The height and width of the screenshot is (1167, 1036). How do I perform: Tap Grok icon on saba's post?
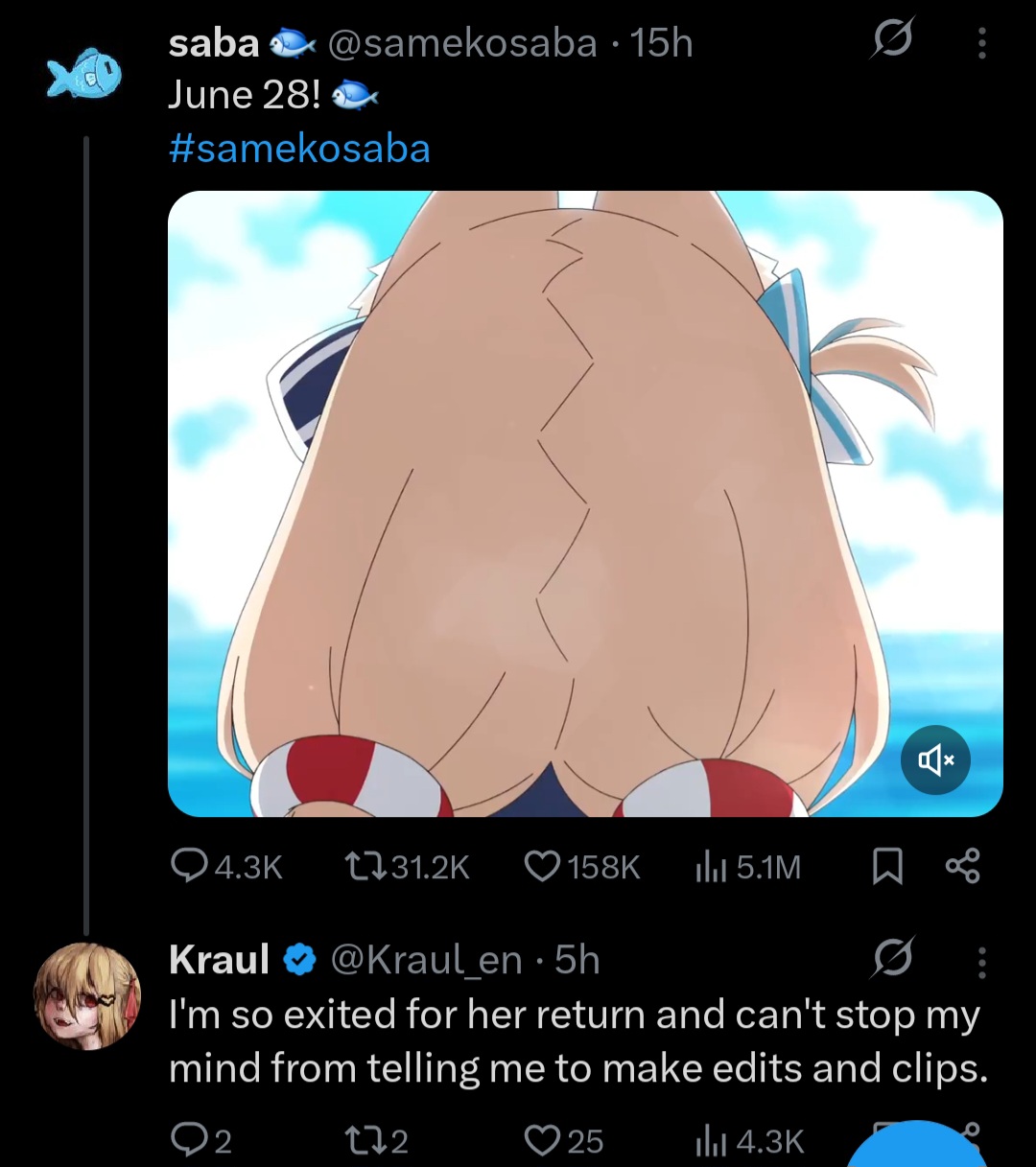[892, 40]
